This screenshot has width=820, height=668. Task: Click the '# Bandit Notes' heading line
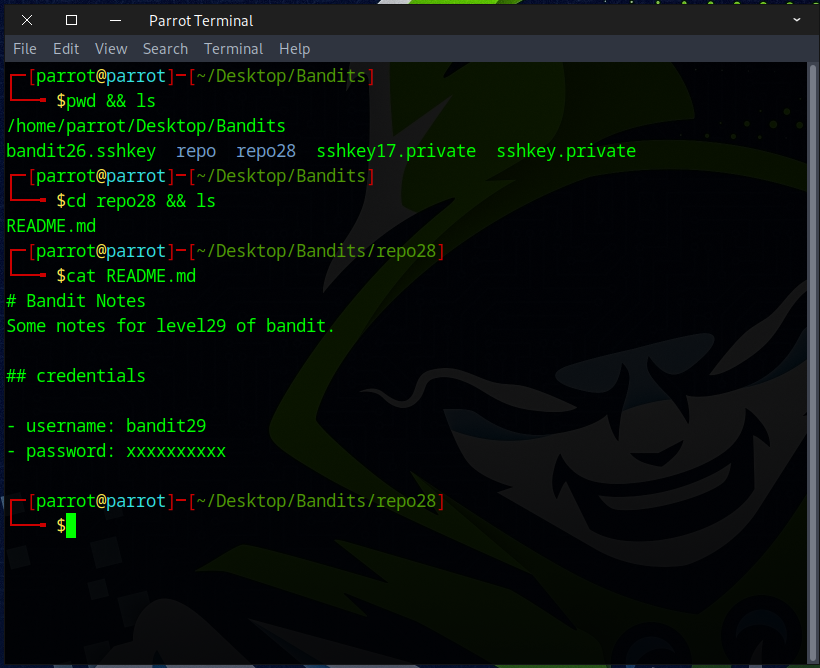tap(76, 301)
